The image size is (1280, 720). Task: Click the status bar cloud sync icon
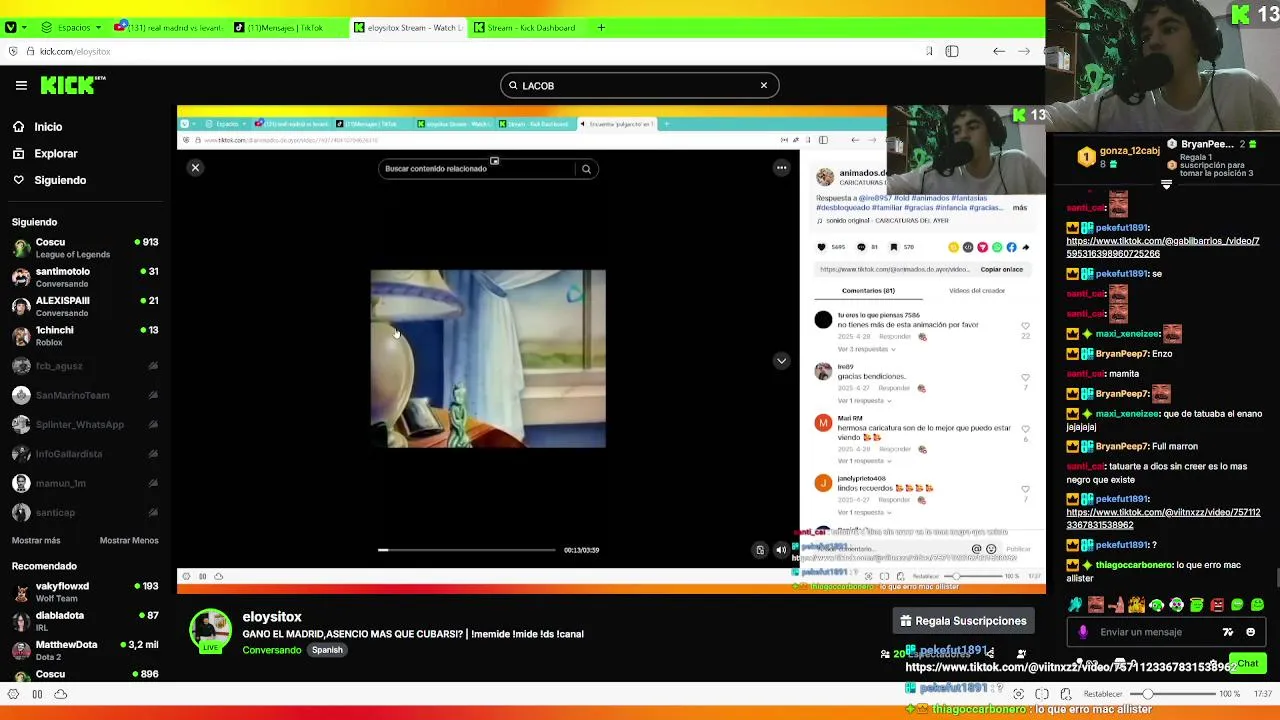[61, 694]
